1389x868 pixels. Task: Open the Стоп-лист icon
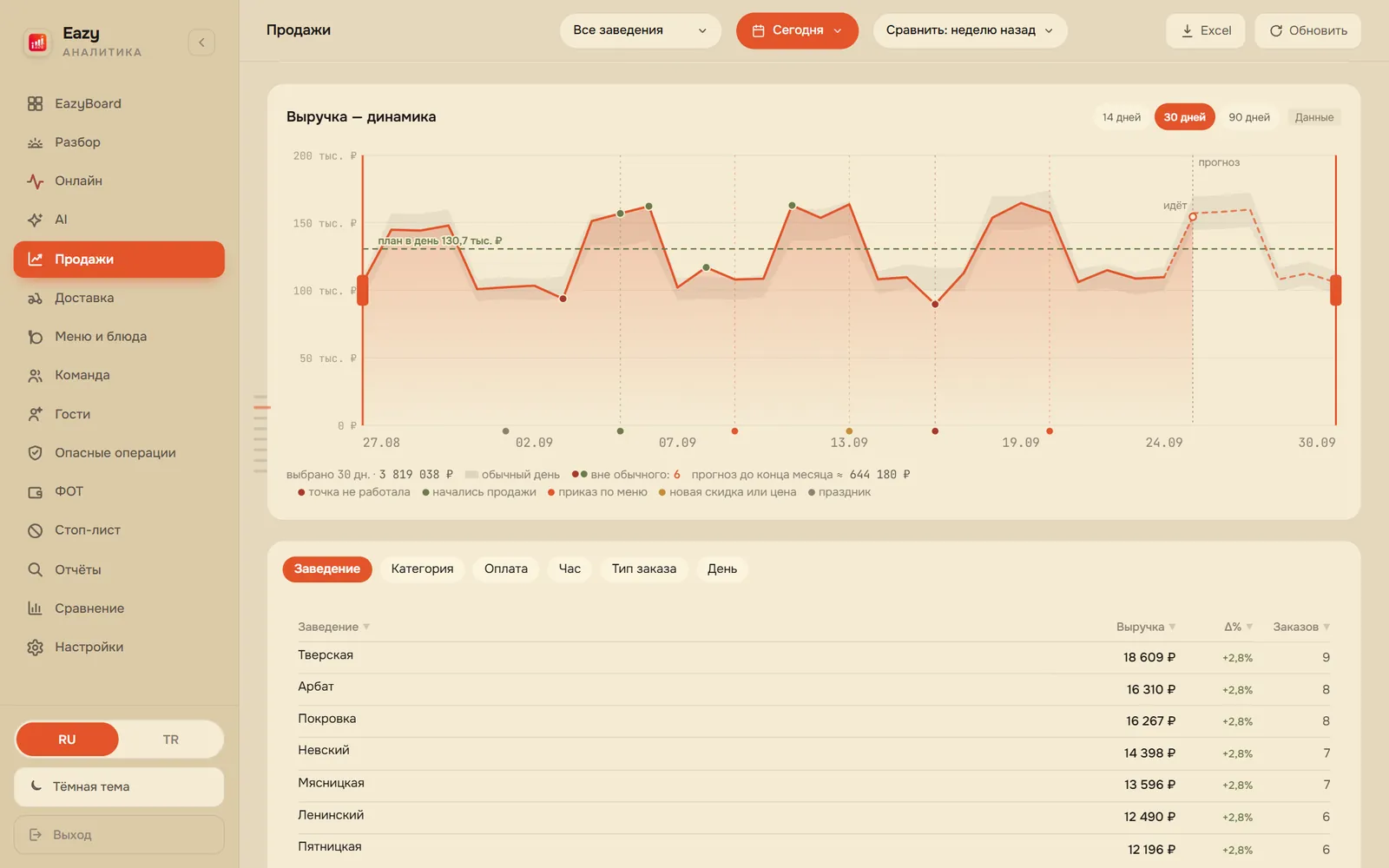coord(35,530)
